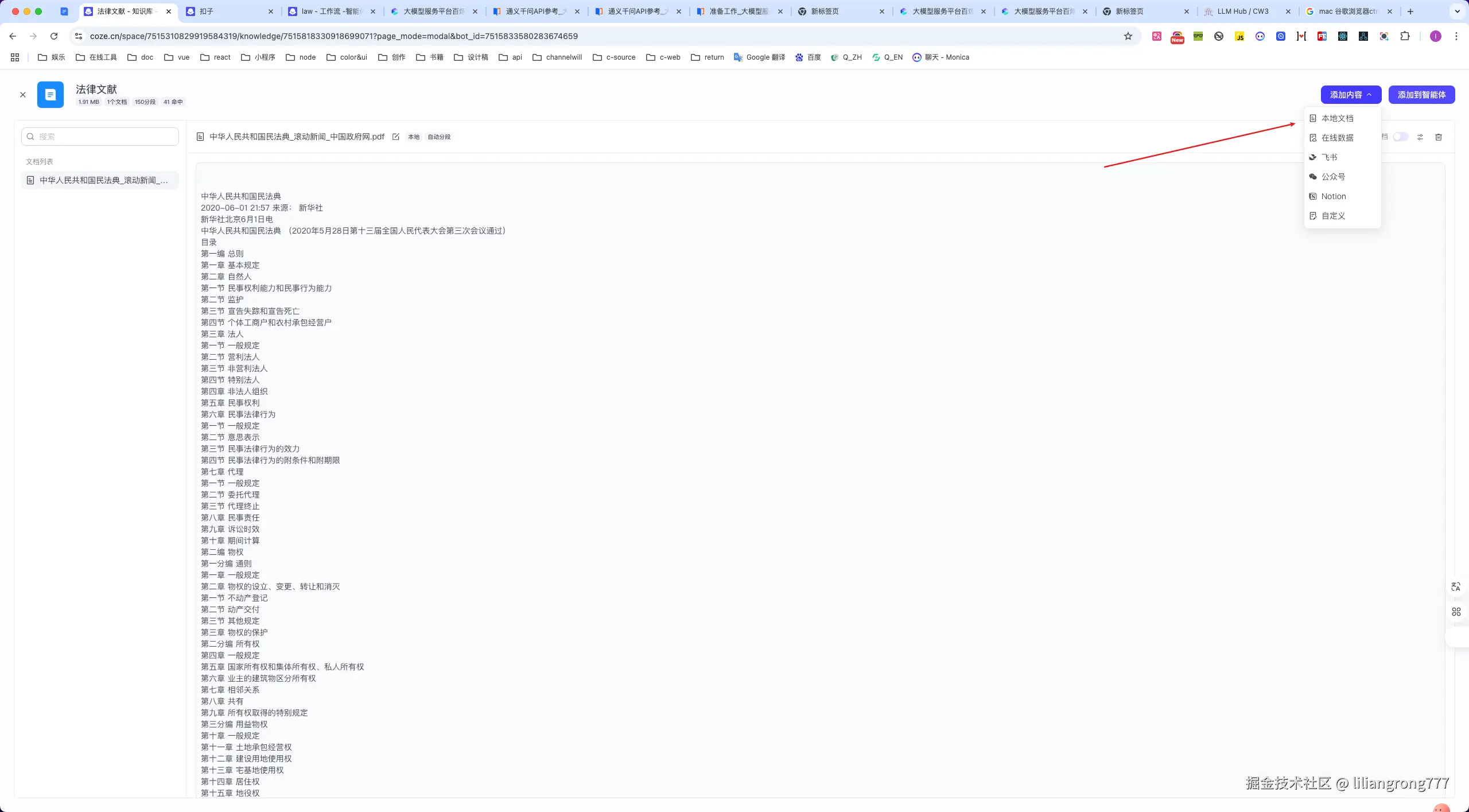Delete the document with the trash icon

click(1438, 137)
